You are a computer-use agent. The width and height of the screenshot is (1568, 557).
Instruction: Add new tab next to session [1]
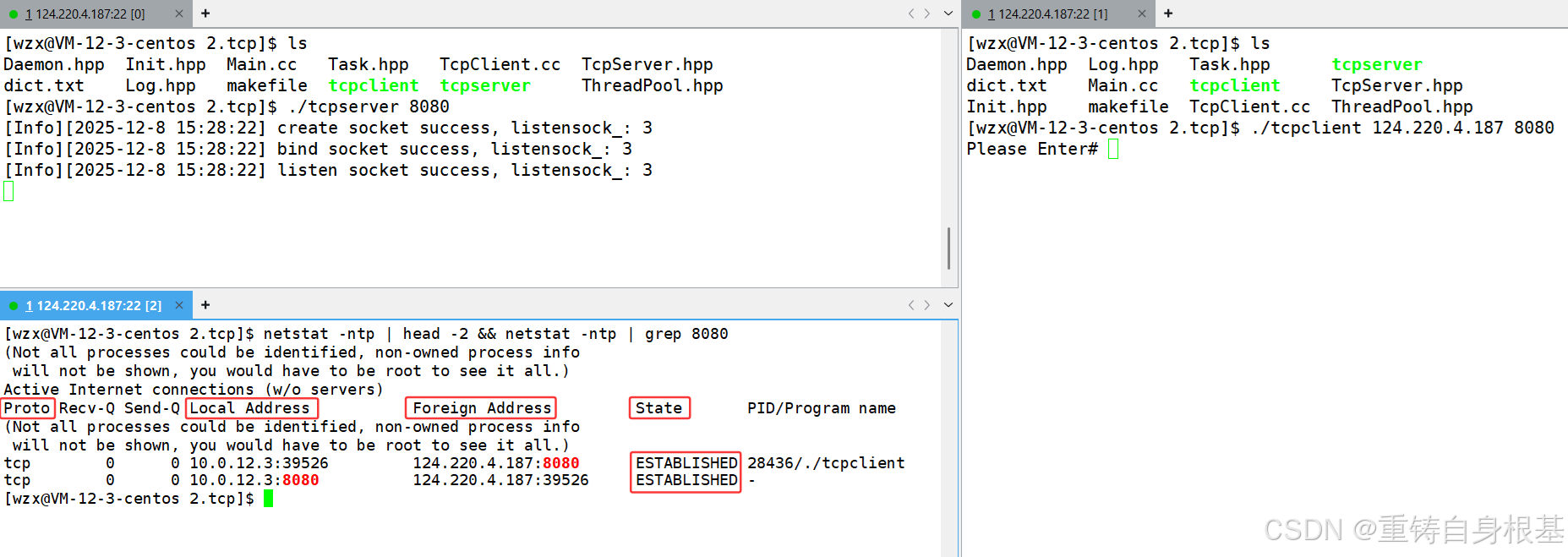[1168, 14]
